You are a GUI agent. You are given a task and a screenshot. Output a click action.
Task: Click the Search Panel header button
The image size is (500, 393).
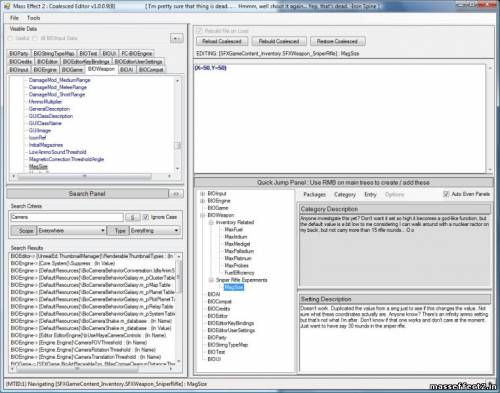(x=87, y=194)
